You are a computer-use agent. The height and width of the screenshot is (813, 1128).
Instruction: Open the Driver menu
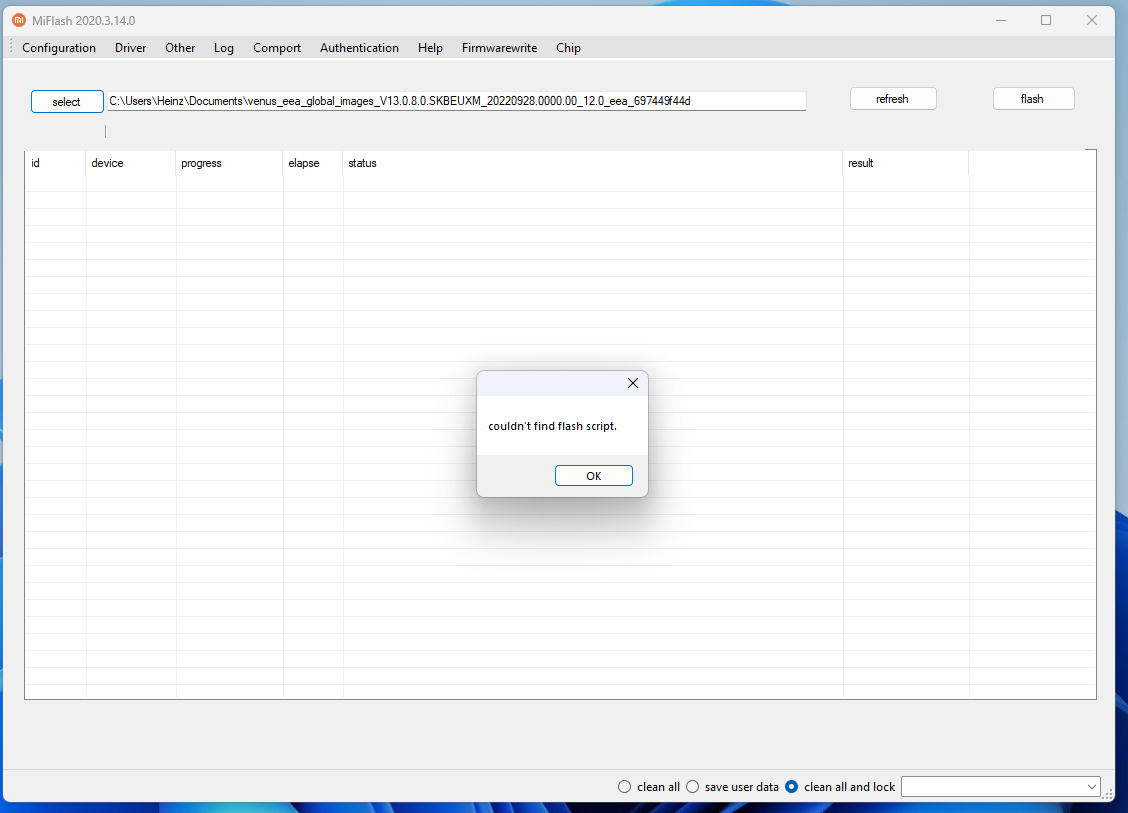click(x=130, y=48)
